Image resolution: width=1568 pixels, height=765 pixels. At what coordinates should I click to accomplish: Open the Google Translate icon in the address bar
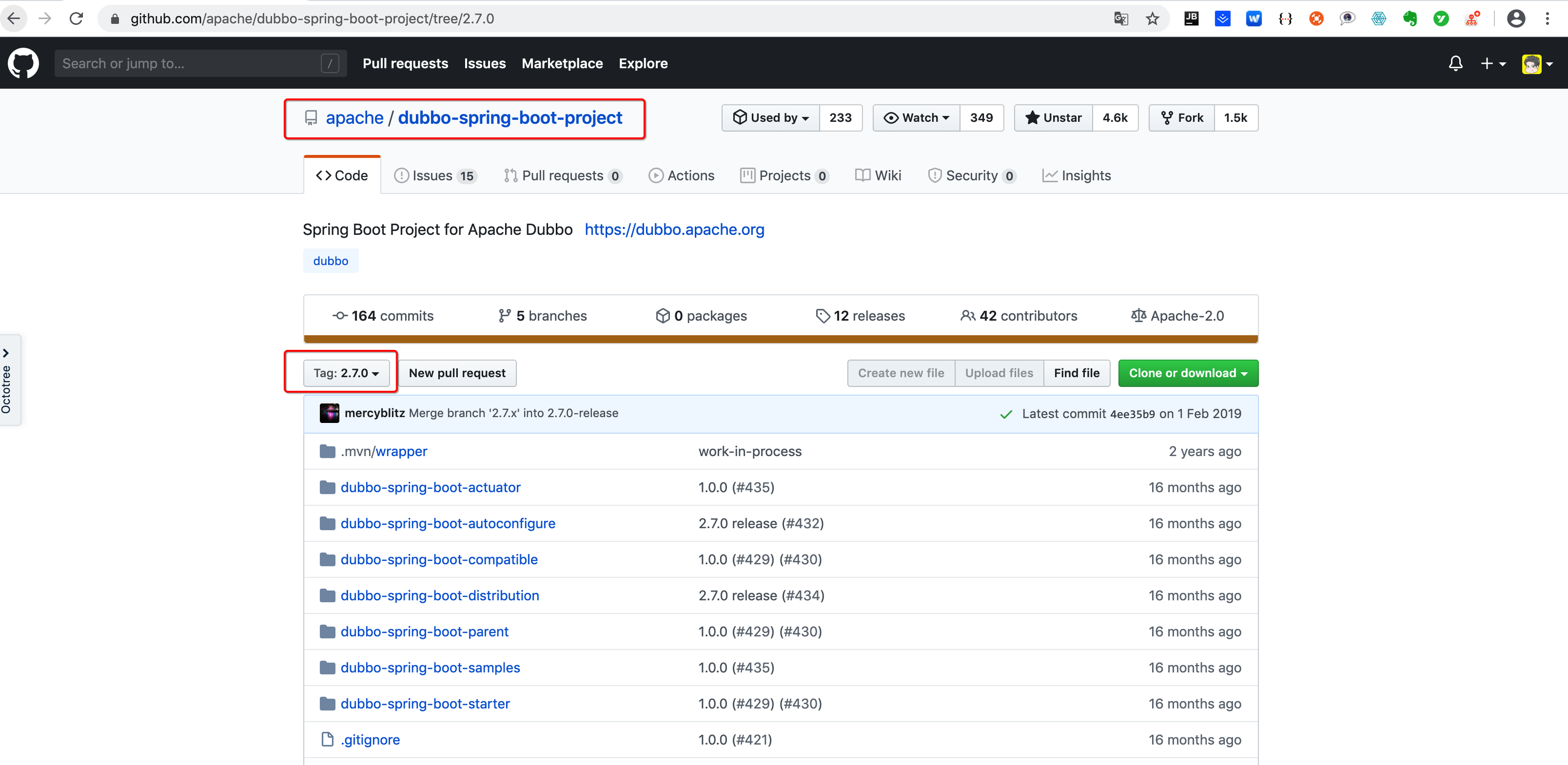coord(1121,19)
